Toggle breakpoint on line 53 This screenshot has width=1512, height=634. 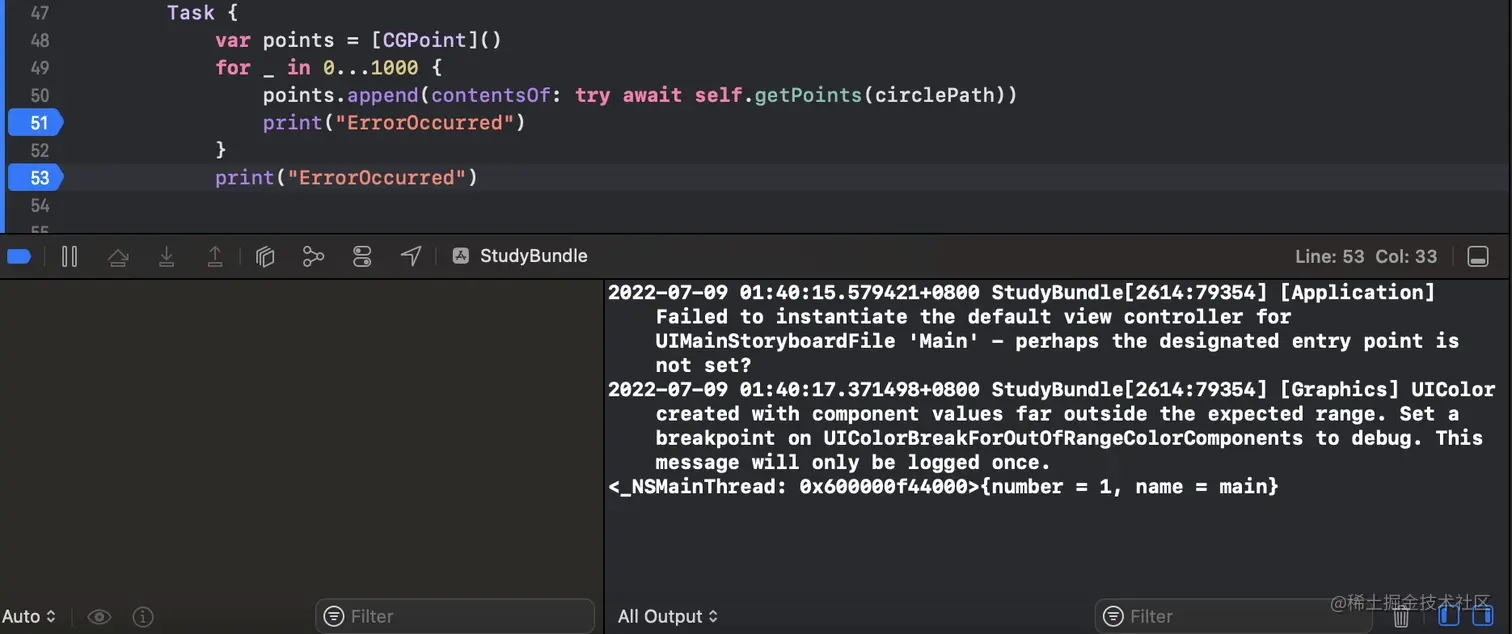pos(36,178)
